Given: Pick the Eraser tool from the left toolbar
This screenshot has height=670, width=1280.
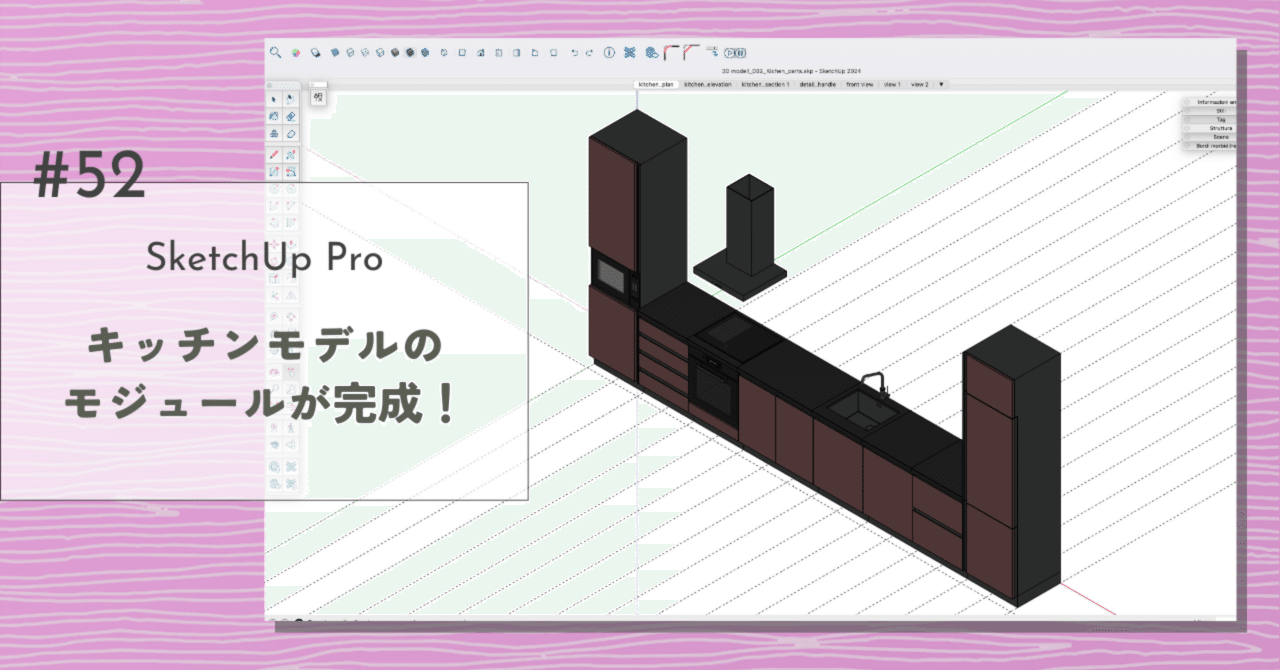Looking at the screenshot, I should [x=290, y=117].
